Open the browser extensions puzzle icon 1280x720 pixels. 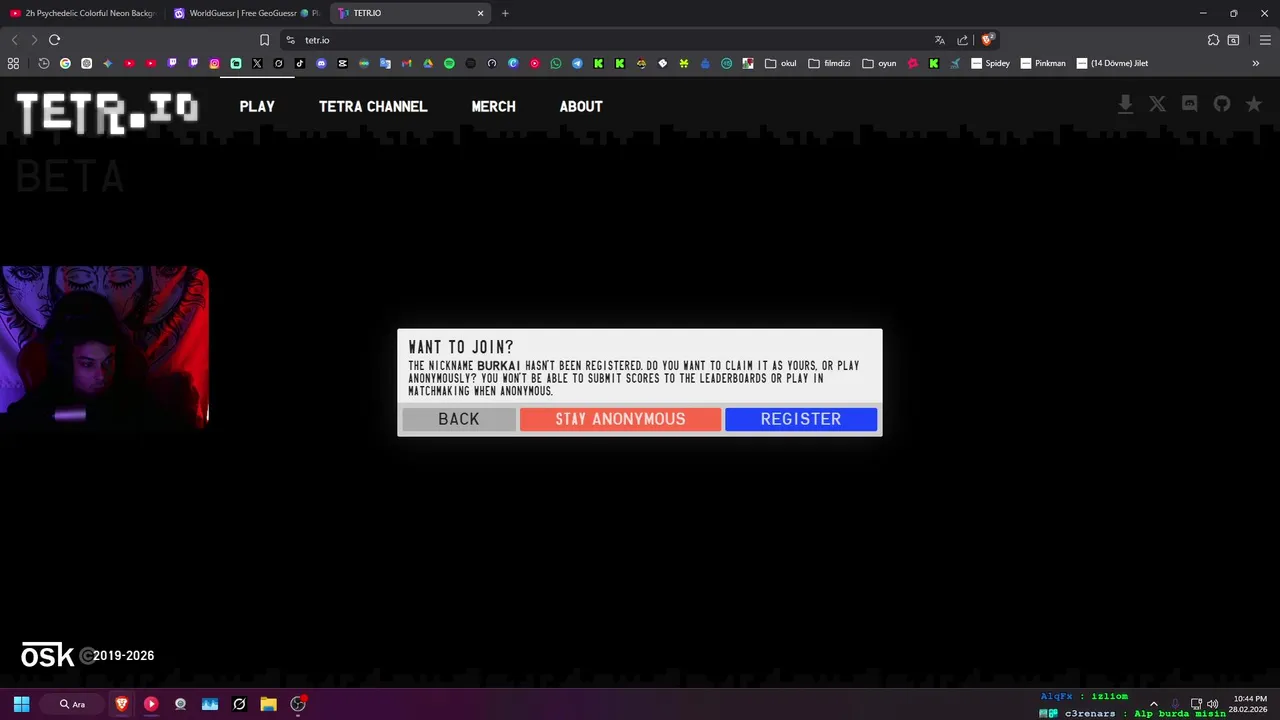1213,40
